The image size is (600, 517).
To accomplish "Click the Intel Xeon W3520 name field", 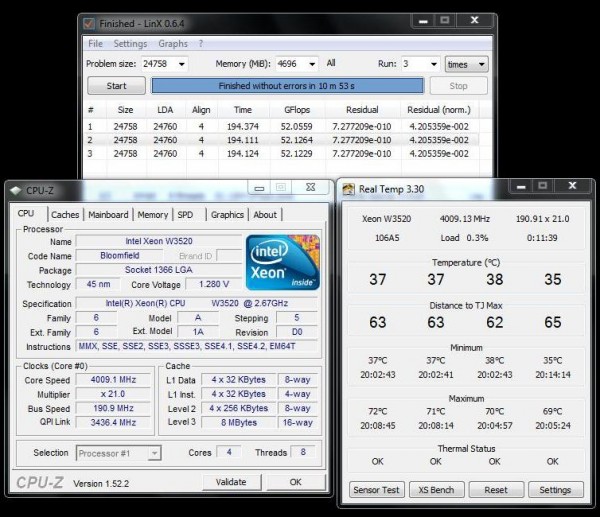I will pos(159,241).
